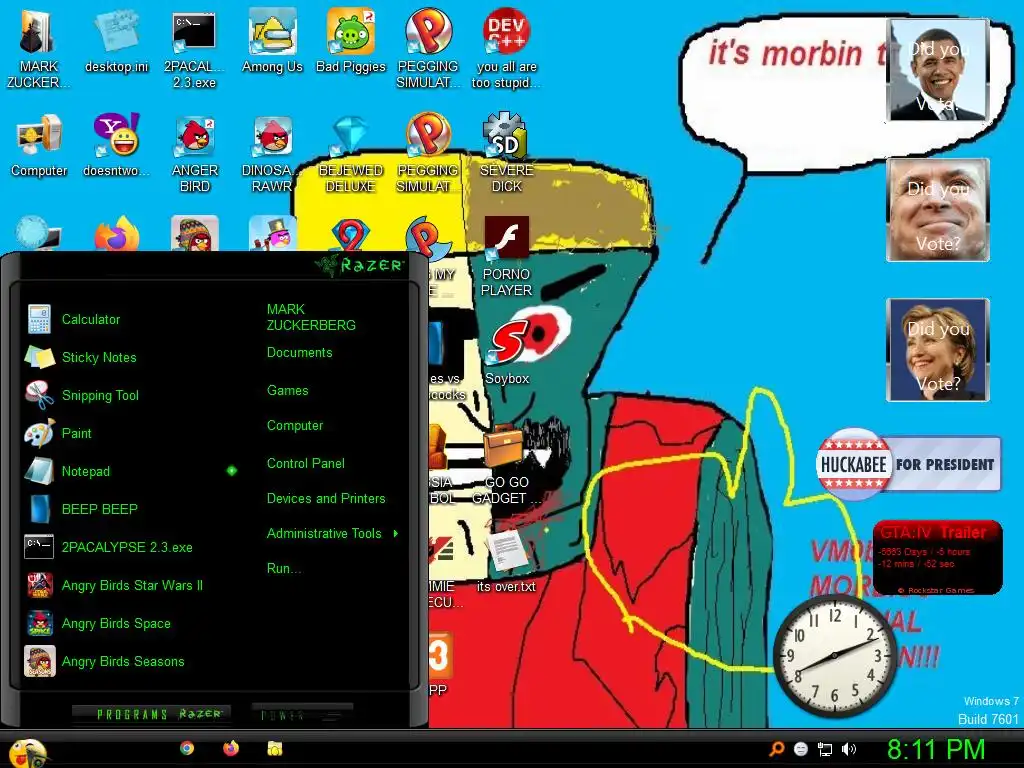Screen dimensions: 1024x768
Task: Open the Run... dialog
Action: coord(283,569)
